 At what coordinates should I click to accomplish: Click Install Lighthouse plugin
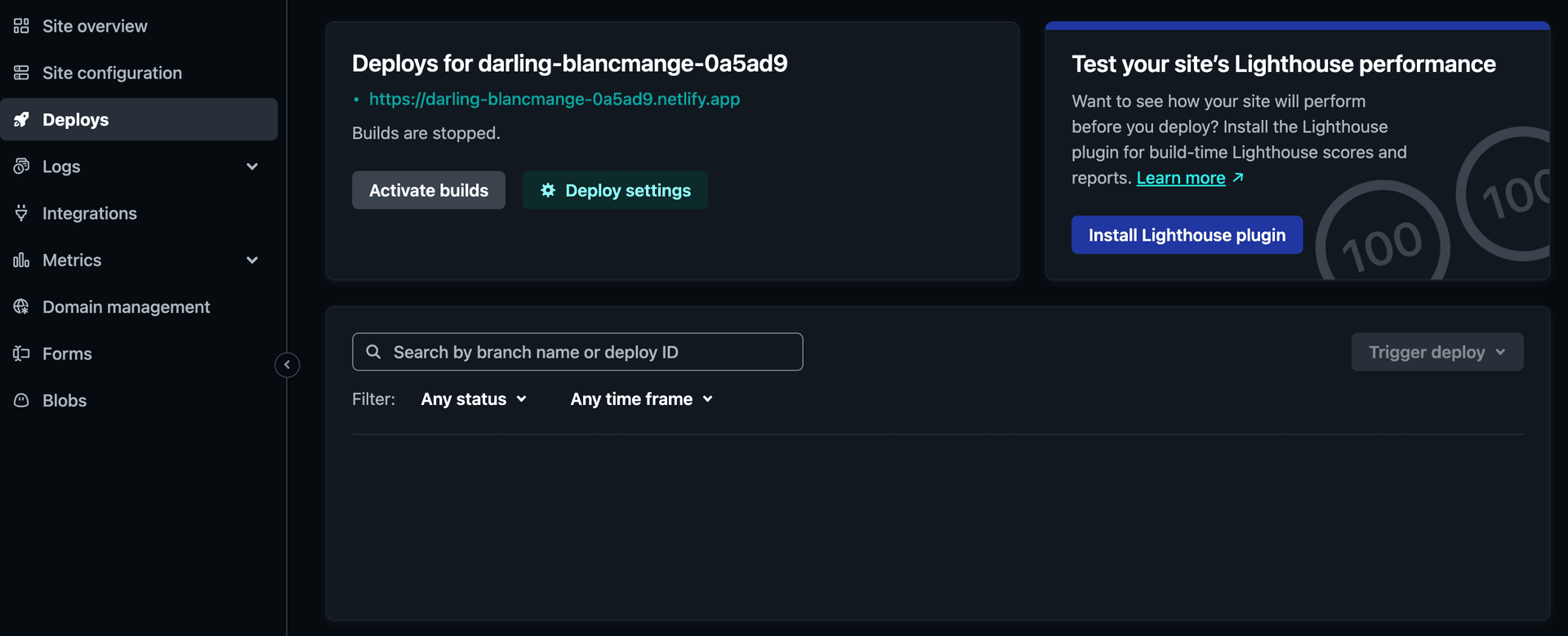(1187, 234)
